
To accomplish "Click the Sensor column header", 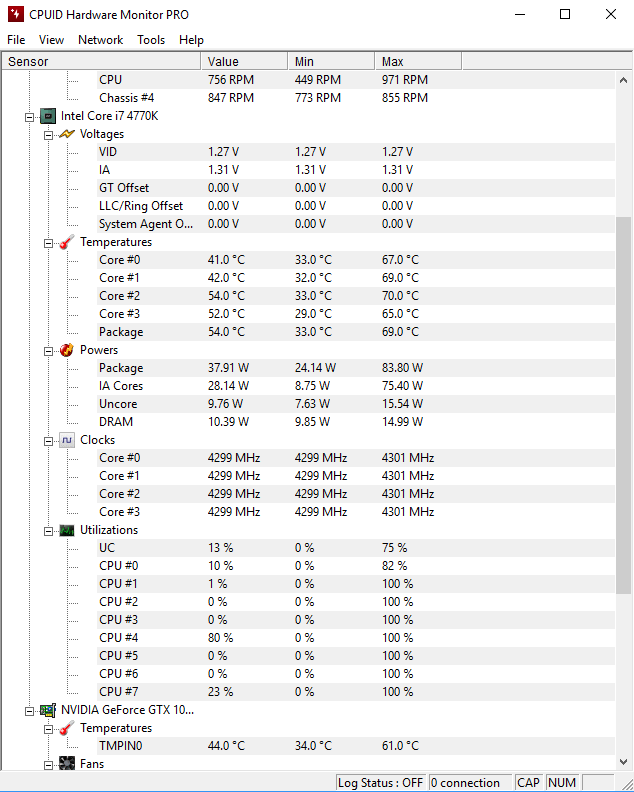I will [101, 62].
